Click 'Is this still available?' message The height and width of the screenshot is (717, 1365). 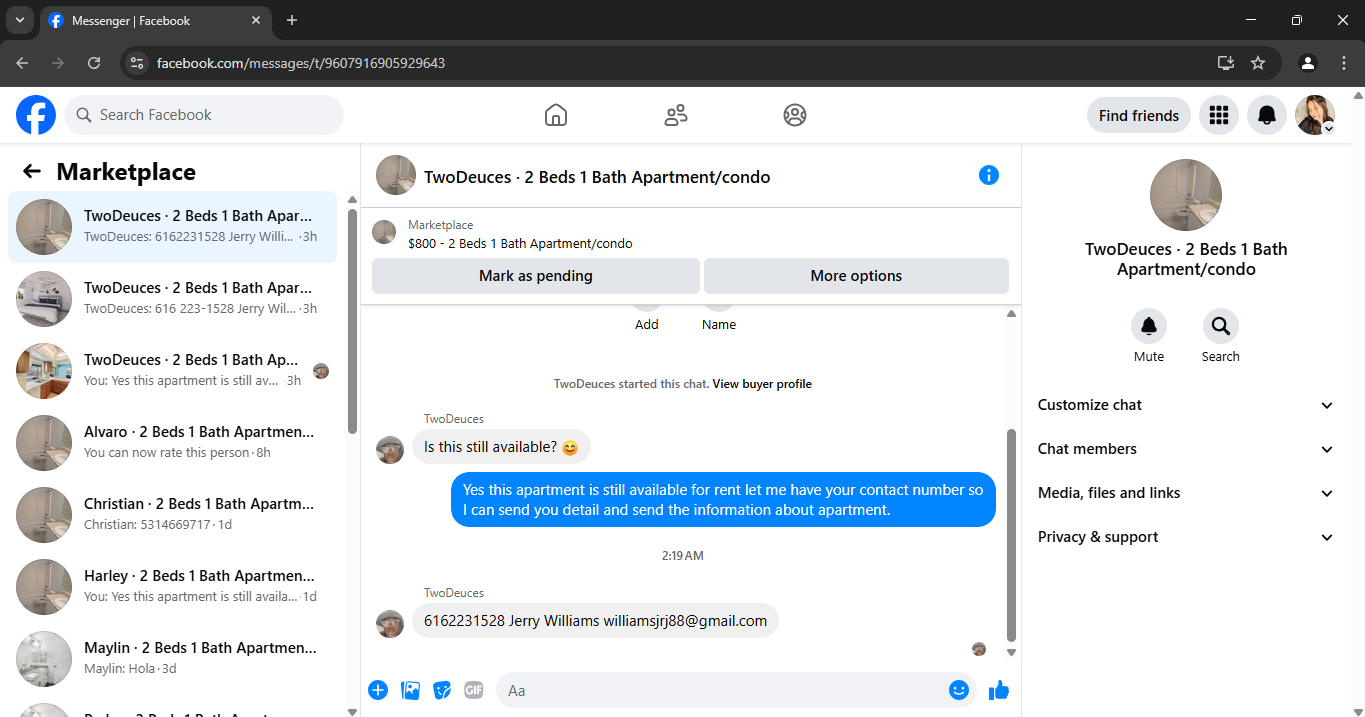[x=501, y=447]
